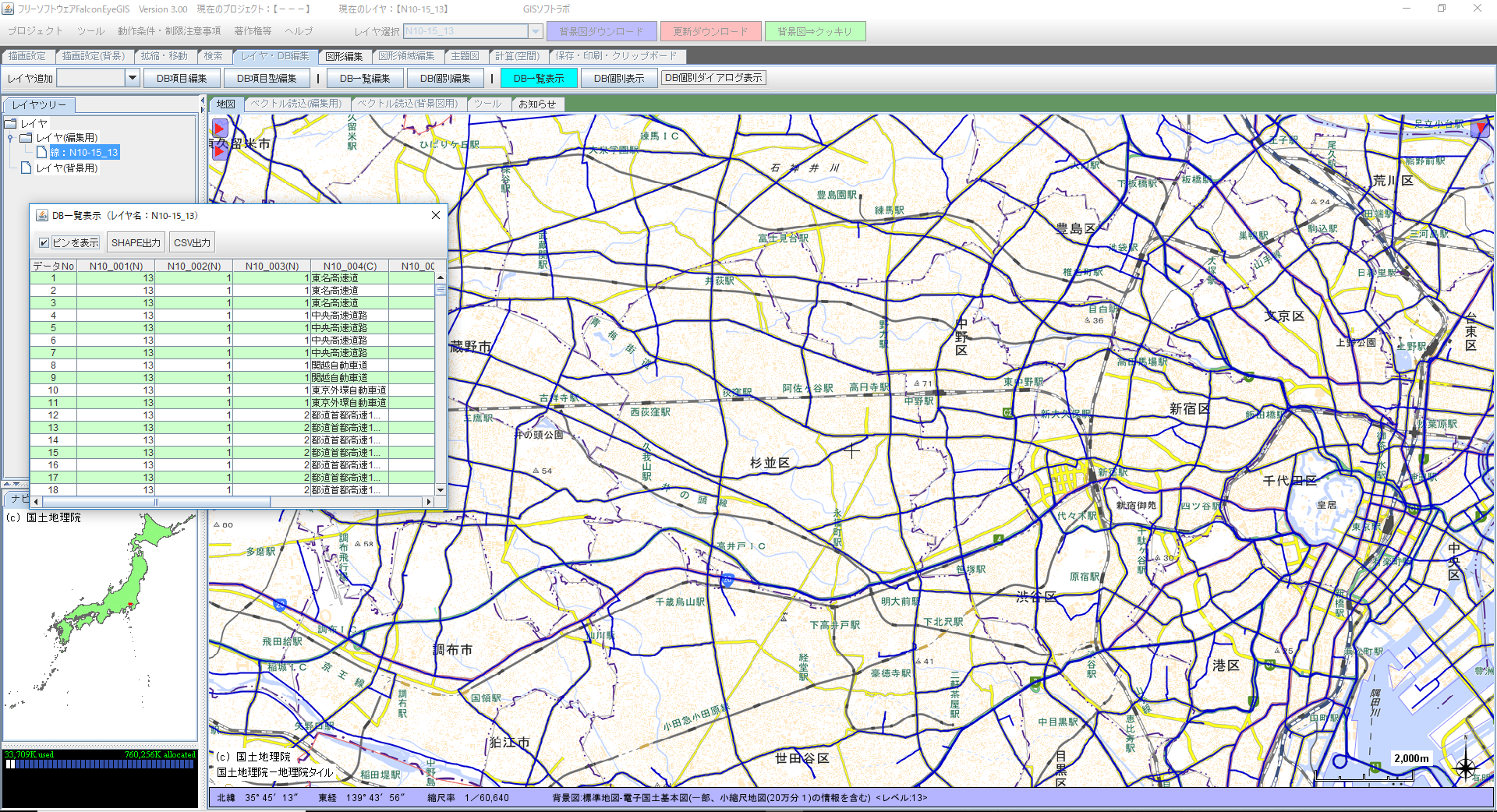Open the レイヤ追加 dropdown arrow
1497x812 pixels.
point(132,78)
